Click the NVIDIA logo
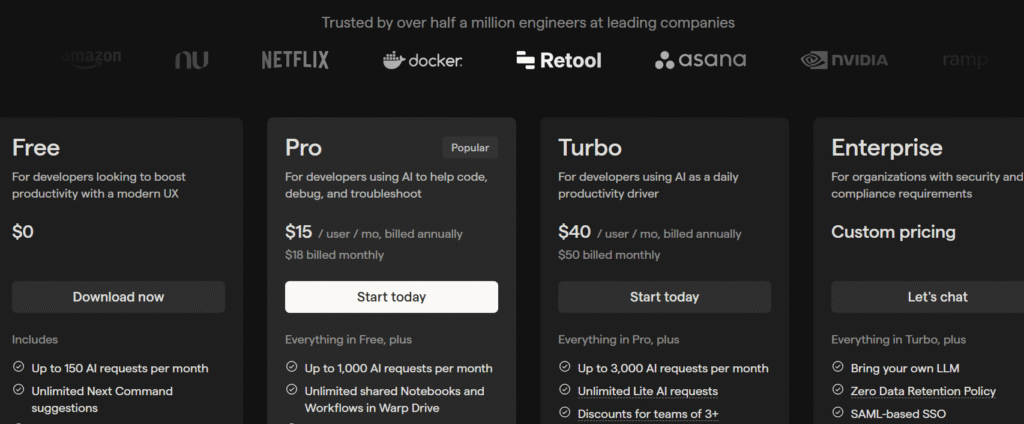This screenshot has height=424, width=1024. pyautogui.click(x=844, y=61)
